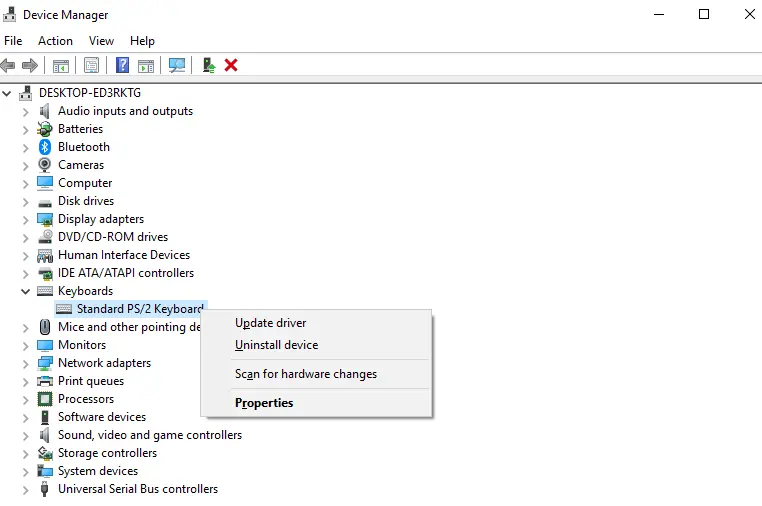Viewport: 762px width, 506px height.
Task: Expand Audio inputs and outputs chevron
Action: coord(25,112)
